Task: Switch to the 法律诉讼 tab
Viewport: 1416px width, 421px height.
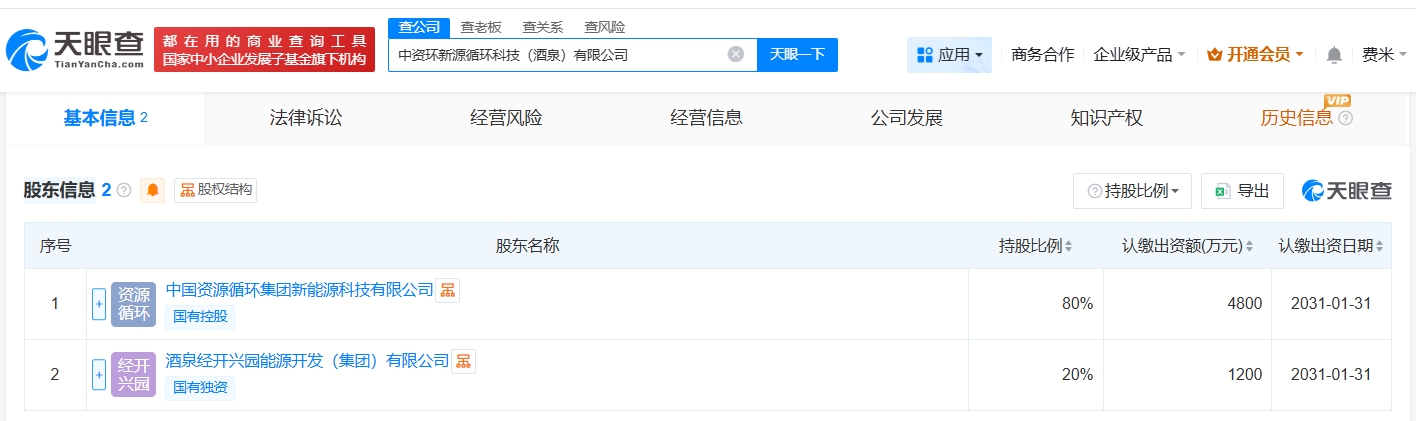Action: 306,118
